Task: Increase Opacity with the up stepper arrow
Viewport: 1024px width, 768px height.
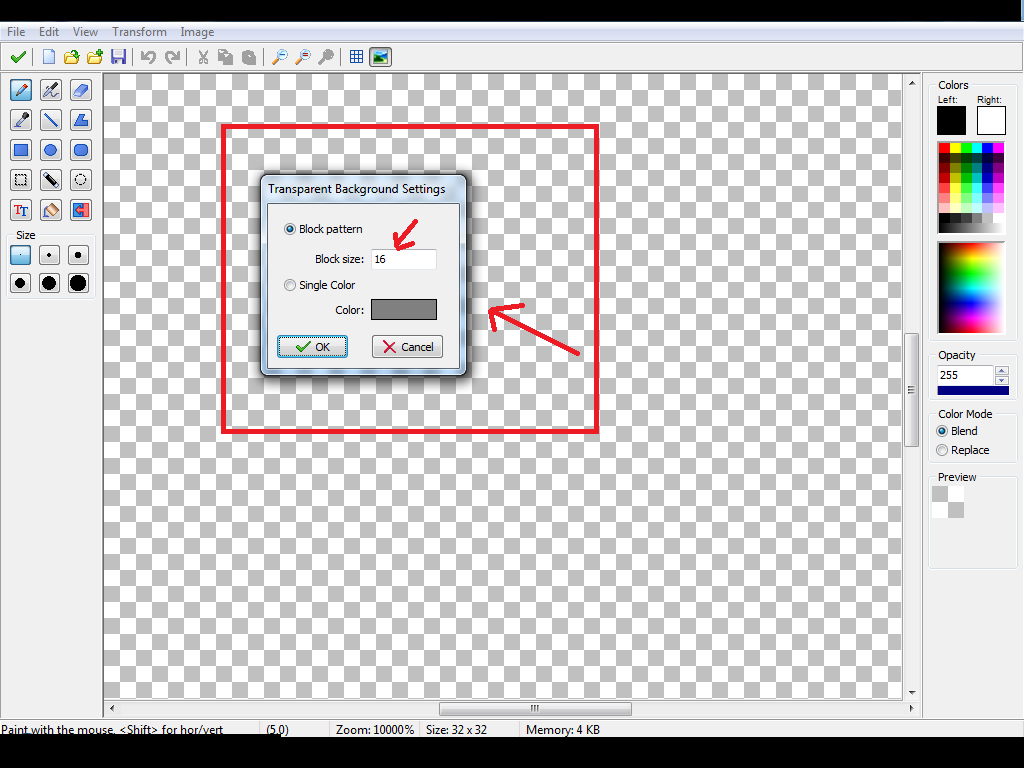Action: tap(1001, 370)
